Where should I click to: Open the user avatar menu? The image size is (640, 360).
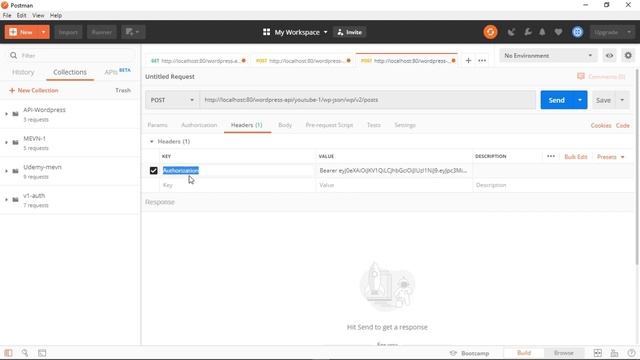point(577,32)
